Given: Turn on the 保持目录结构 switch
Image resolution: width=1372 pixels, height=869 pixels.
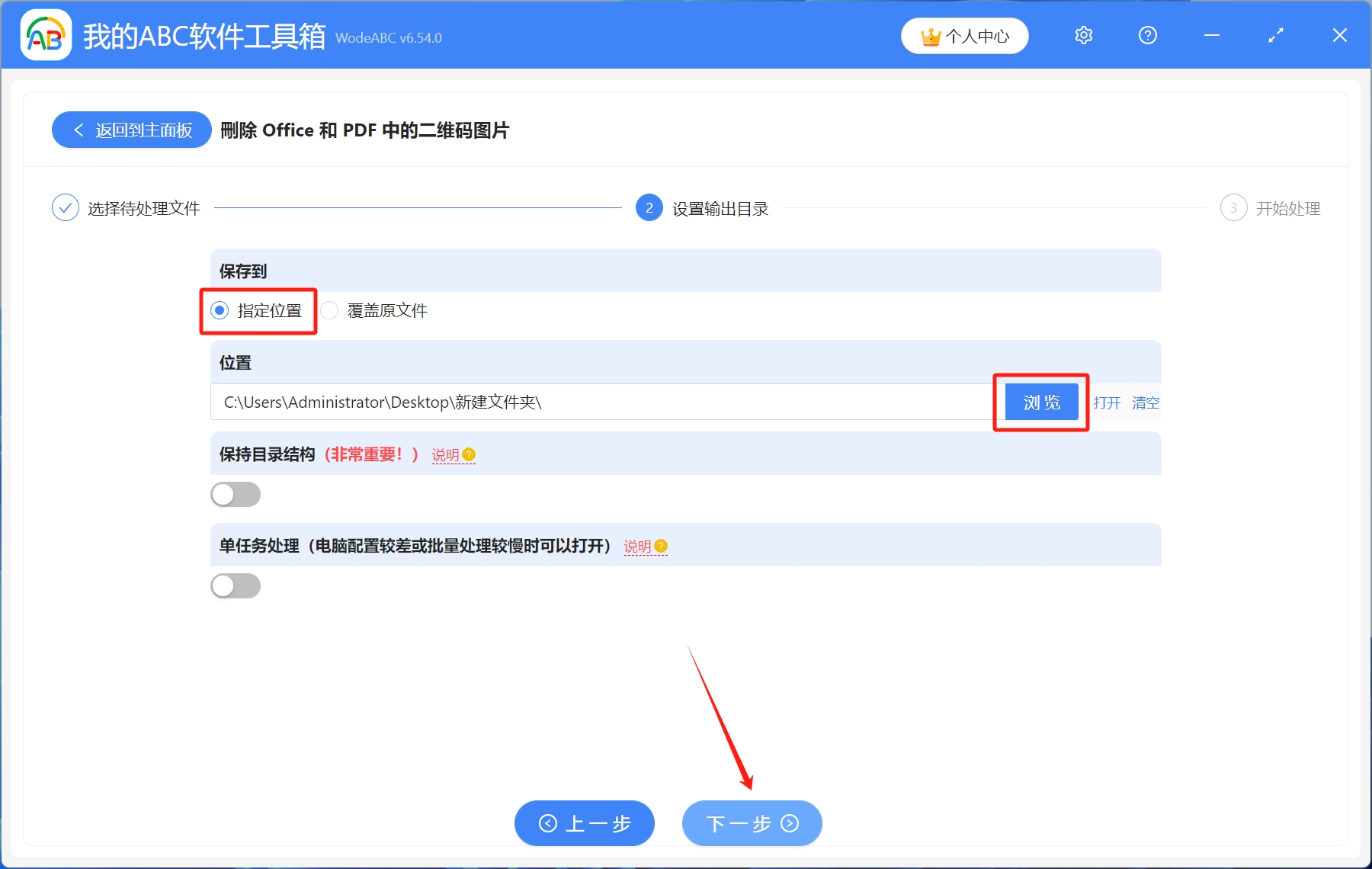Looking at the screenshot, I should [x=236, y=494].
